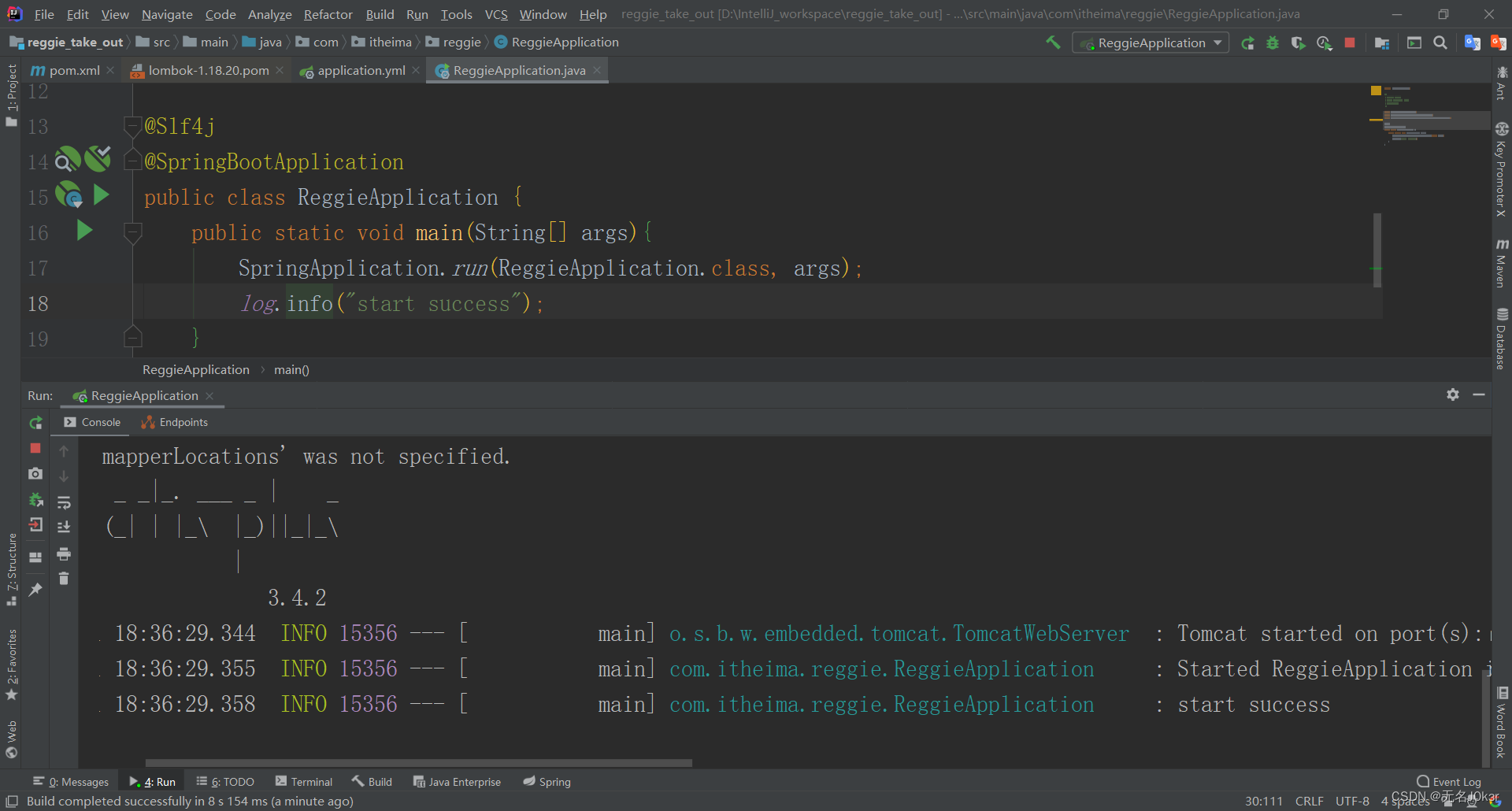Open the Refactor menu
Screen dimensions: 1512x811
point(328,14)
